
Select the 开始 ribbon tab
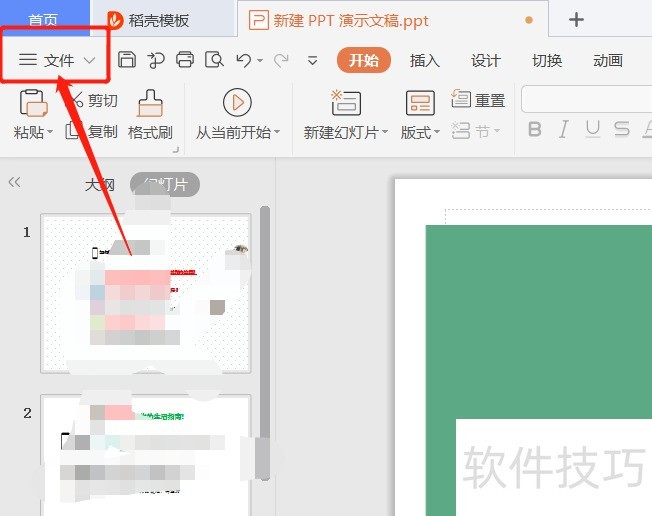click(364, 60)
